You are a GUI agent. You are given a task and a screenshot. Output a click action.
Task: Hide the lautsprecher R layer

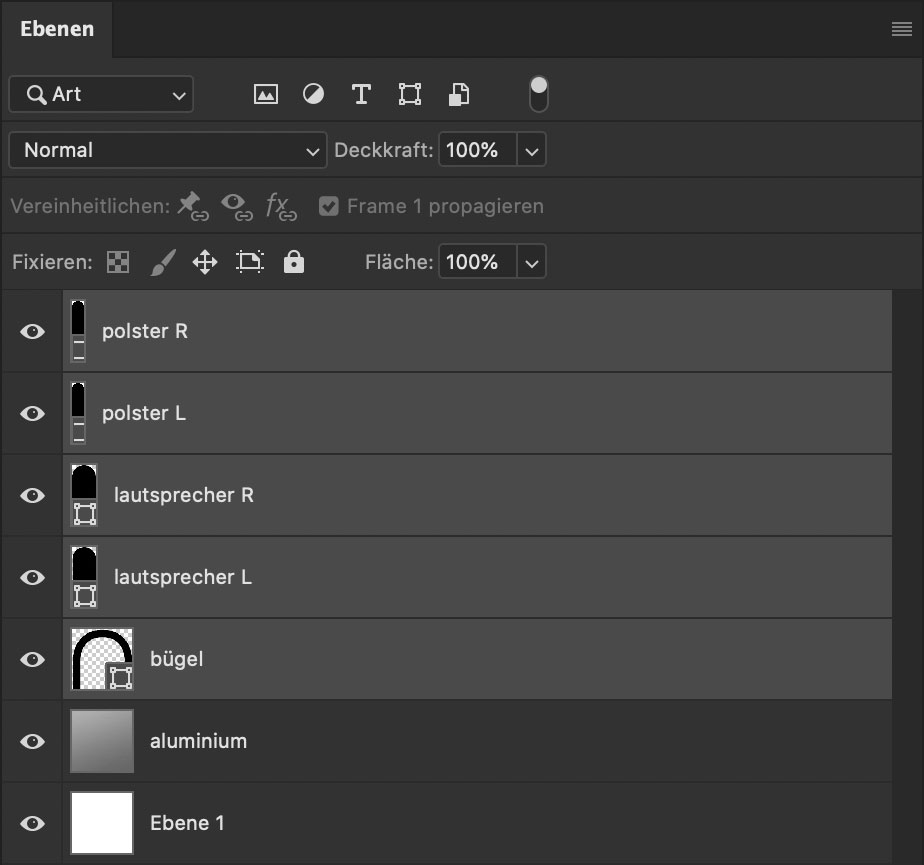pyautogui.click(x=32, y=495)
